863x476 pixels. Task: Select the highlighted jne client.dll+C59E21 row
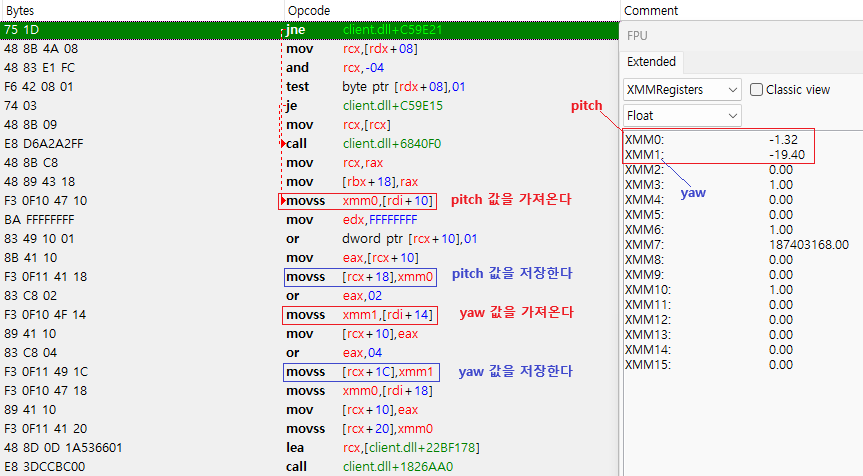(x=309, y=30)
